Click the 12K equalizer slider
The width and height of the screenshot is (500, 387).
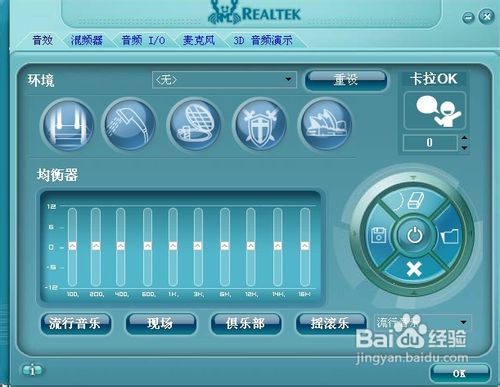(x=251, y=247)
